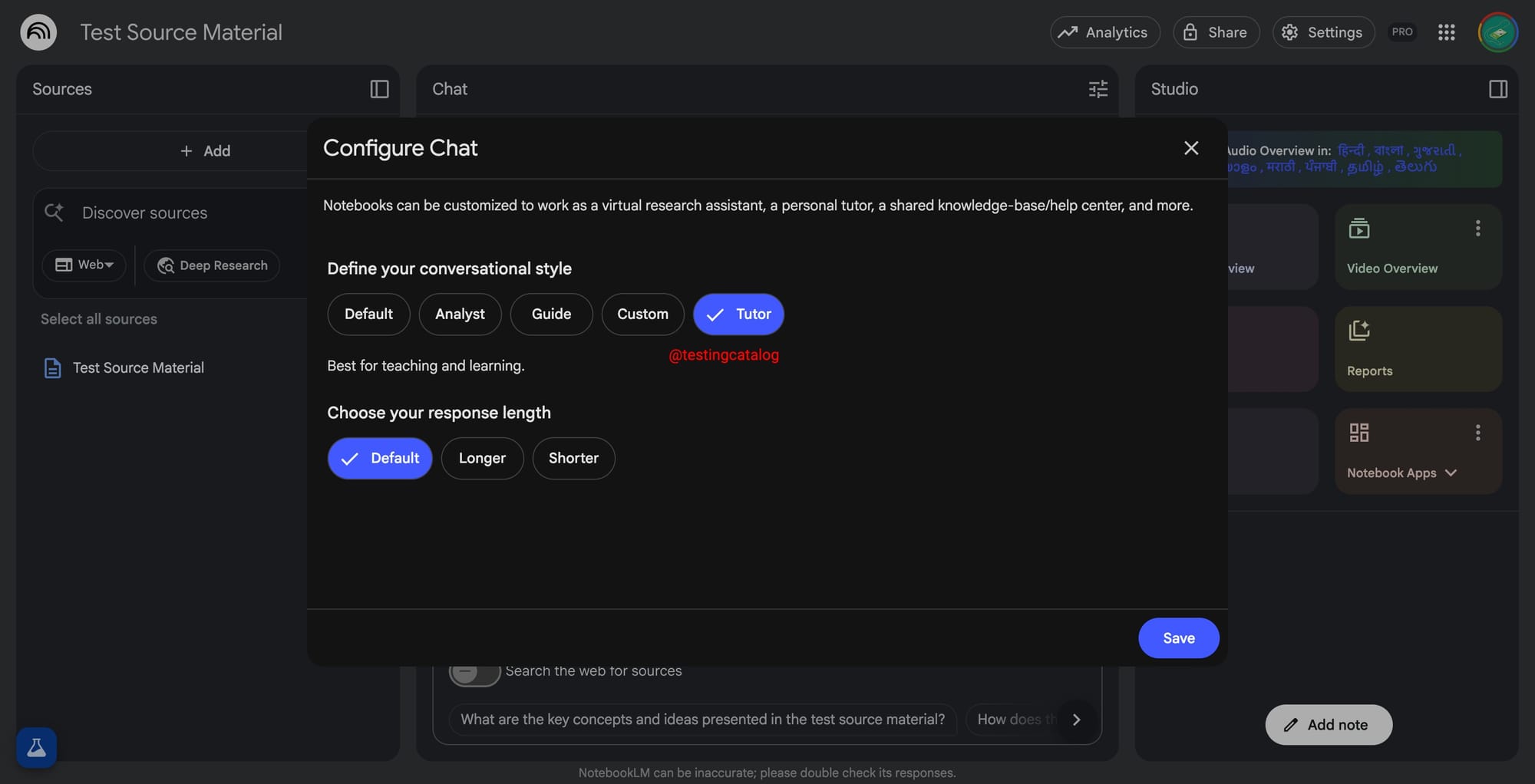This screenshot has height=784, width=1535.
Task: Toggle Search the web for sources
Action: tap(474, 672)
